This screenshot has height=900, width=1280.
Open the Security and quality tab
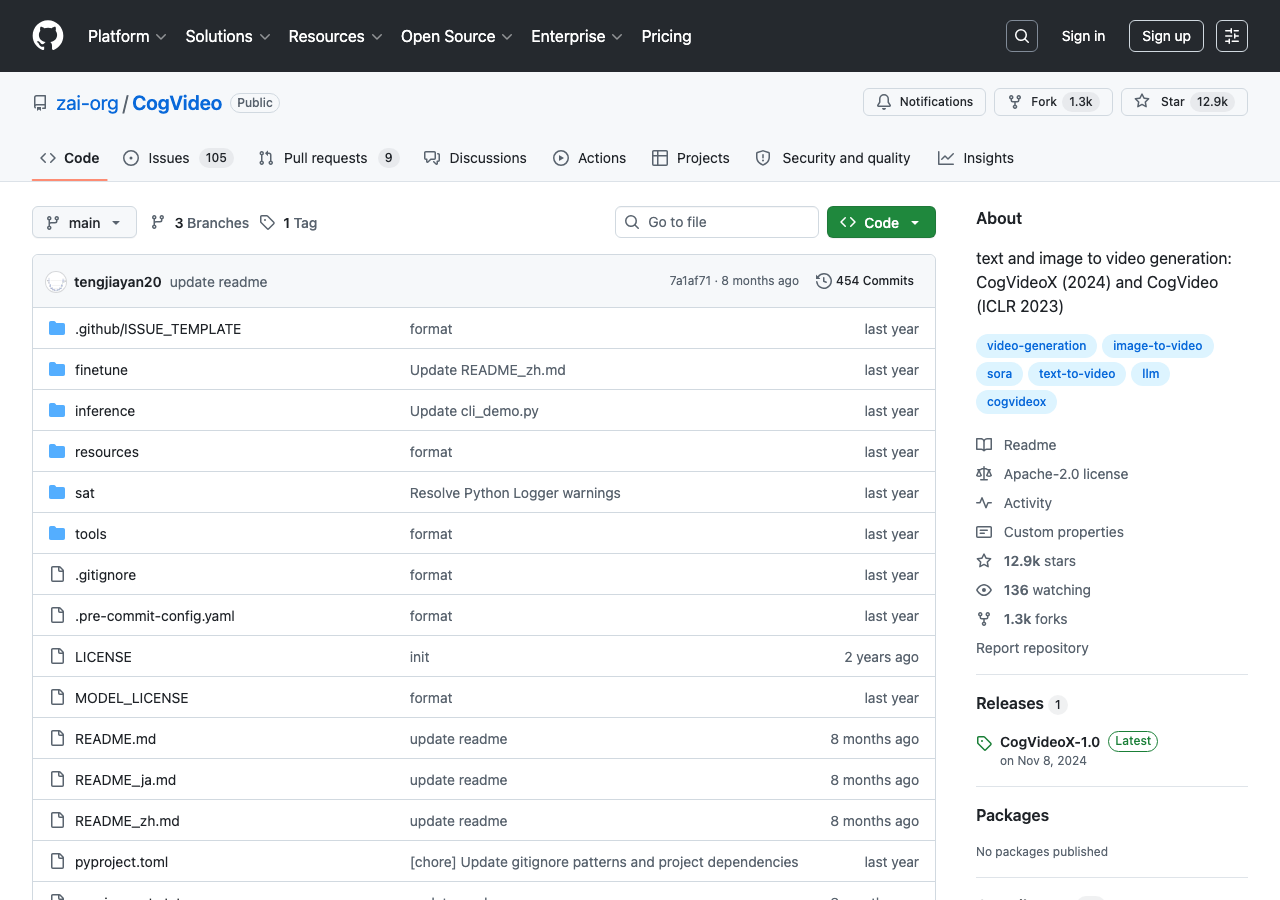(x=833, y=158)
